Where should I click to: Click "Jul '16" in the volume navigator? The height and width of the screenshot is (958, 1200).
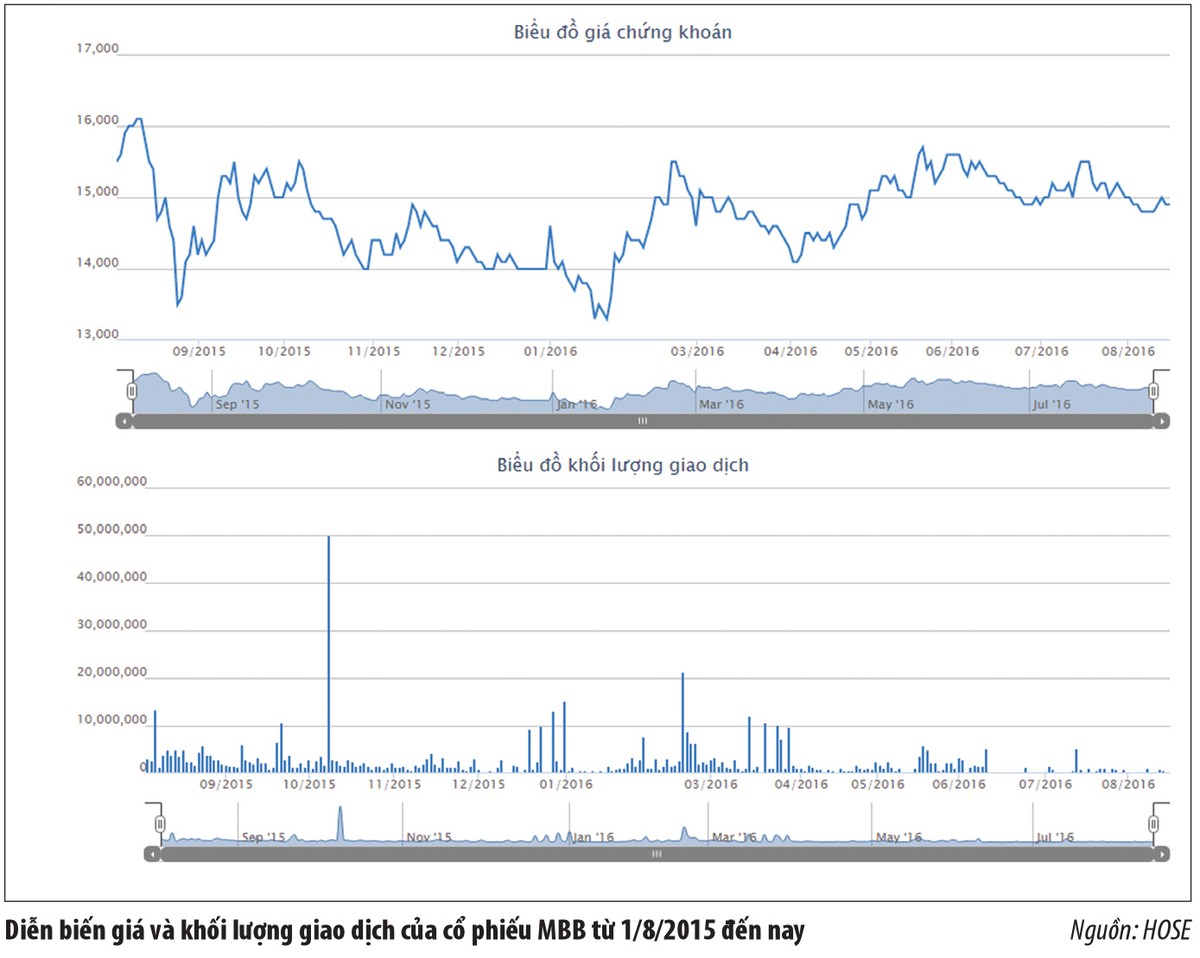pyautogui.click(x=1053, y=836)
